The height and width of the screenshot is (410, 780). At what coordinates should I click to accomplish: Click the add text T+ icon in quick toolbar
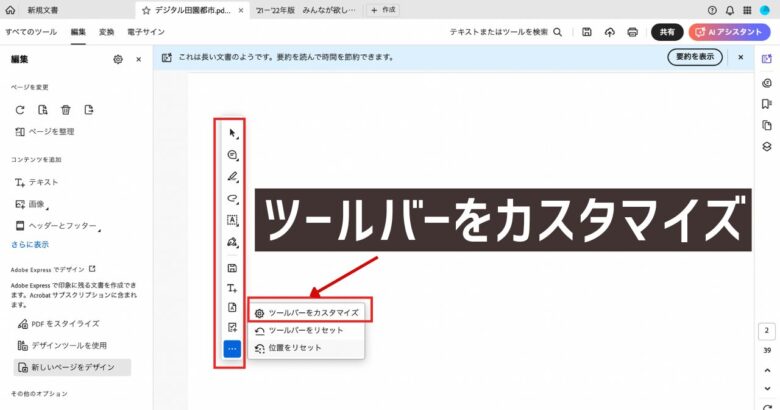click(x=232, y=288)
